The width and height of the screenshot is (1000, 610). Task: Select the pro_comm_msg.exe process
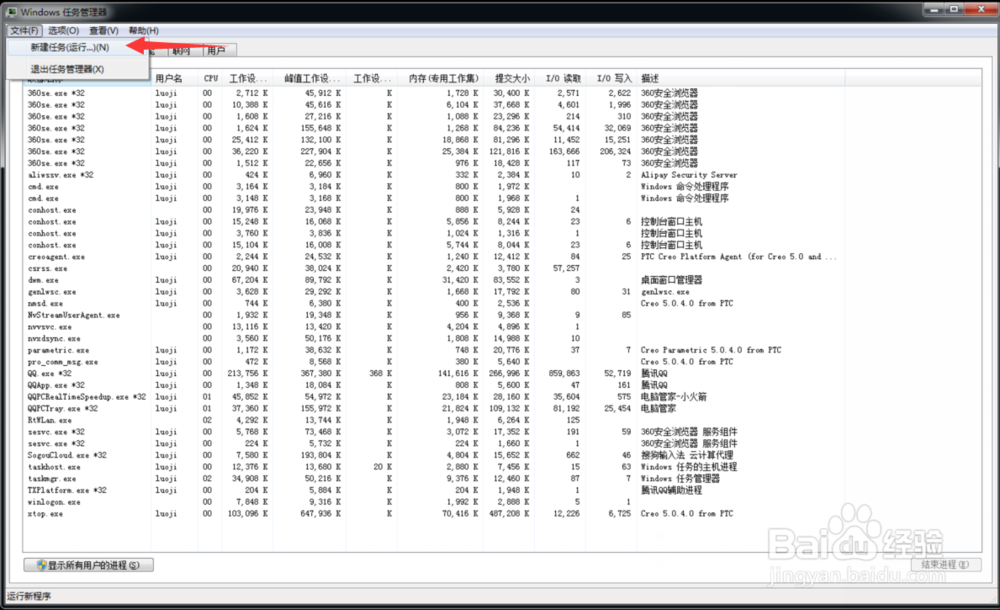point(62,362)
